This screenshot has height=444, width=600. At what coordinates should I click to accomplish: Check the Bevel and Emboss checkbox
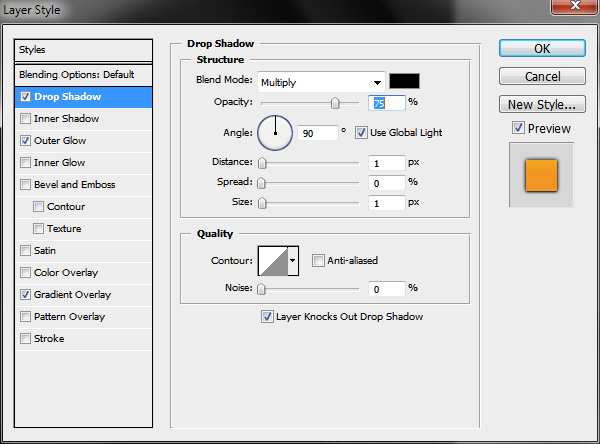pos(25,184)
